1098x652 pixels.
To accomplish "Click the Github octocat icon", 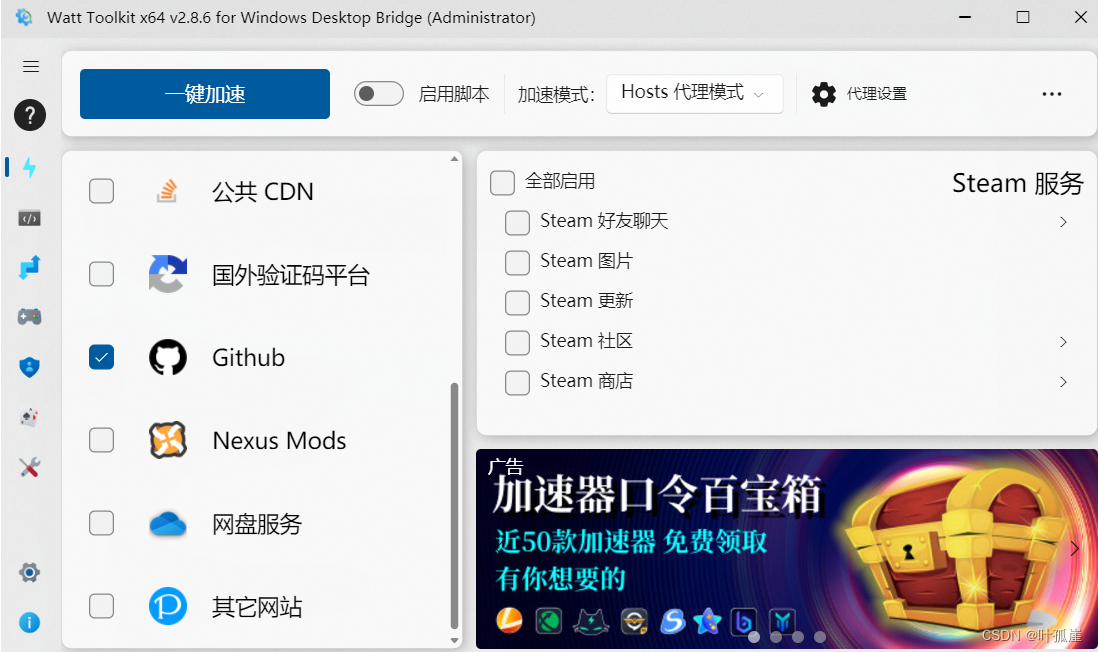I will coord(168,357).
